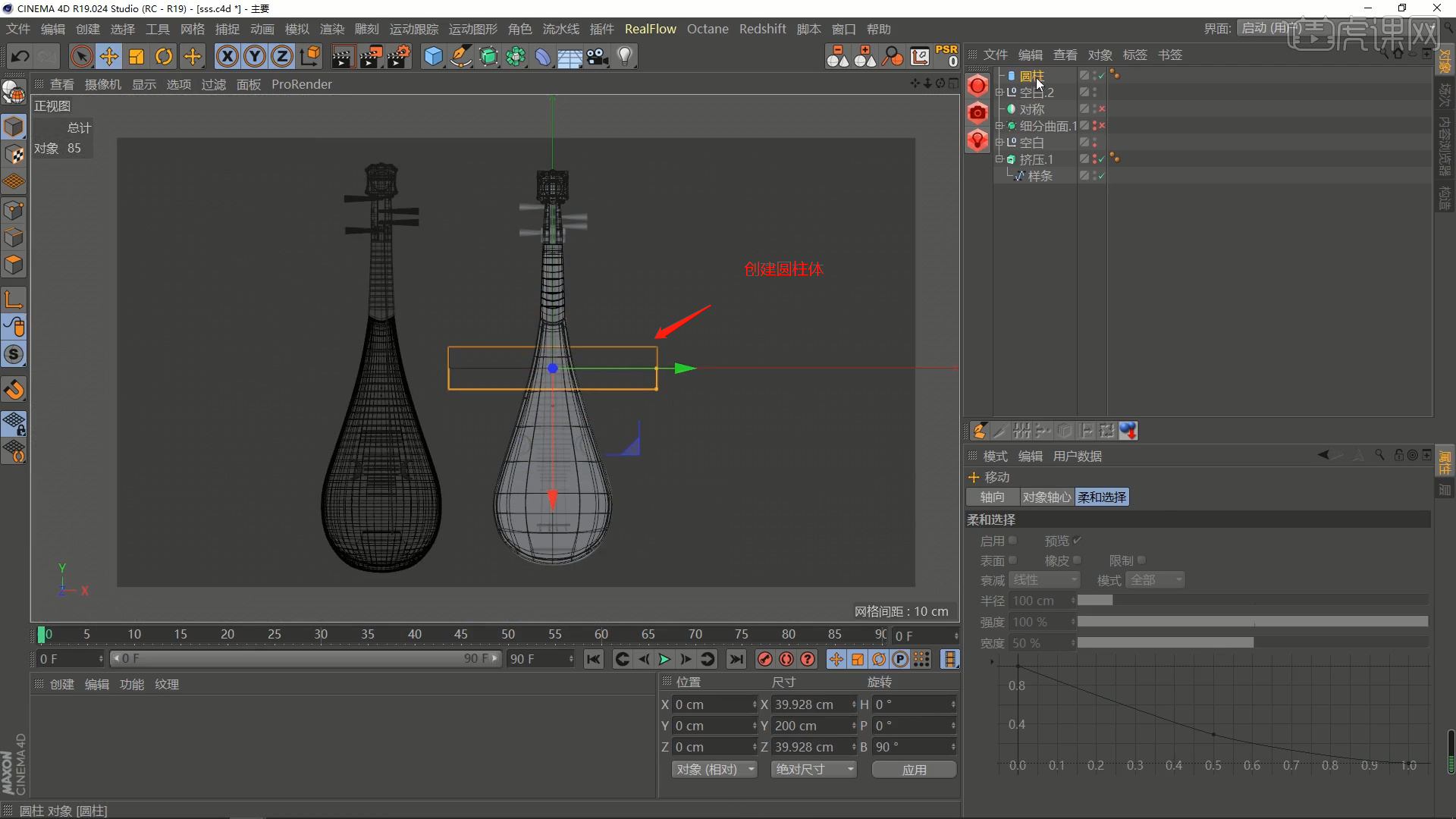
Task: Select the pen/spline drawing tool icon
Action: pos(461,56)
